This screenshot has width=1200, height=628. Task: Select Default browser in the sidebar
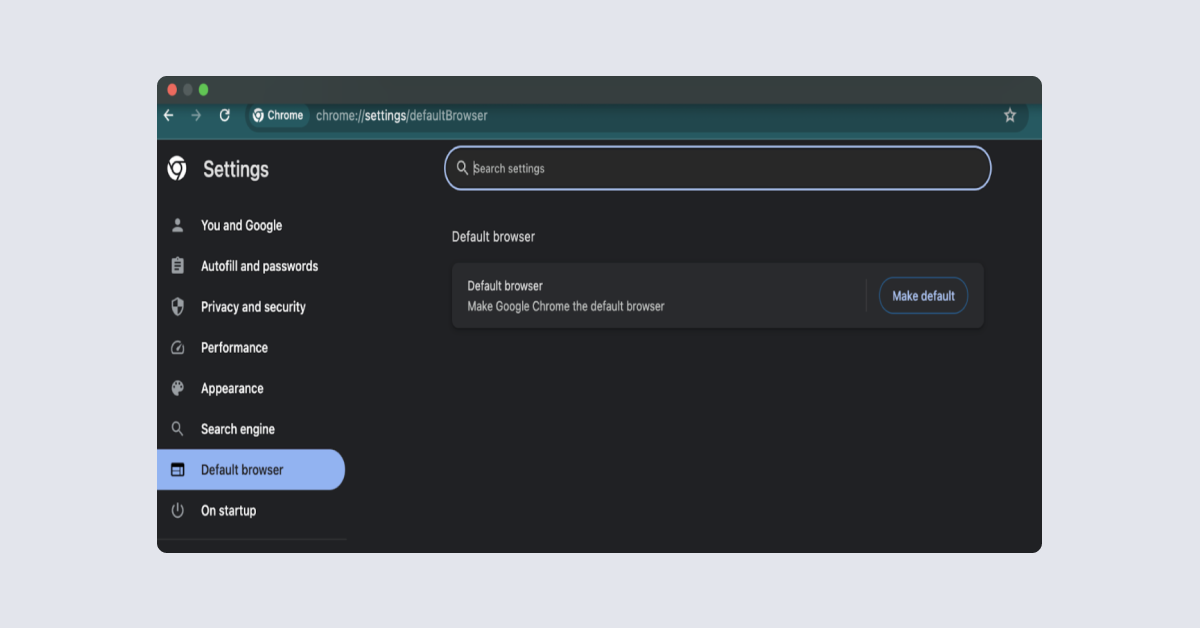coord(242,470)
